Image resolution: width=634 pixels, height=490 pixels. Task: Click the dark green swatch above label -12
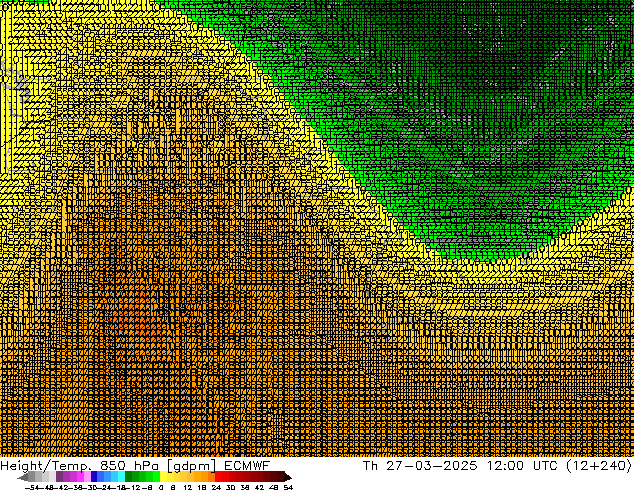(x=129, y=476)
